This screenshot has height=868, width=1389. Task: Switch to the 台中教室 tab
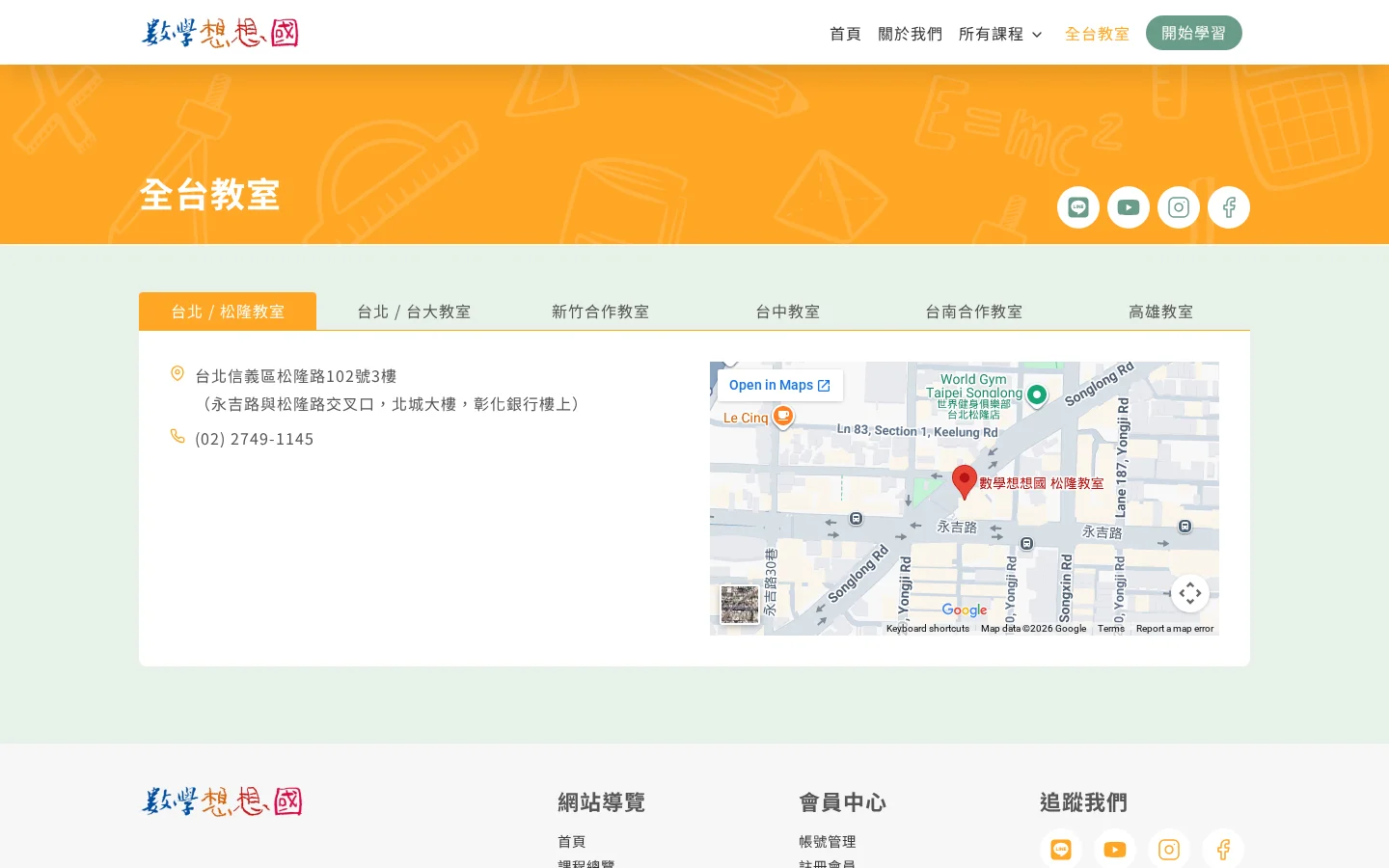(787, 311)
